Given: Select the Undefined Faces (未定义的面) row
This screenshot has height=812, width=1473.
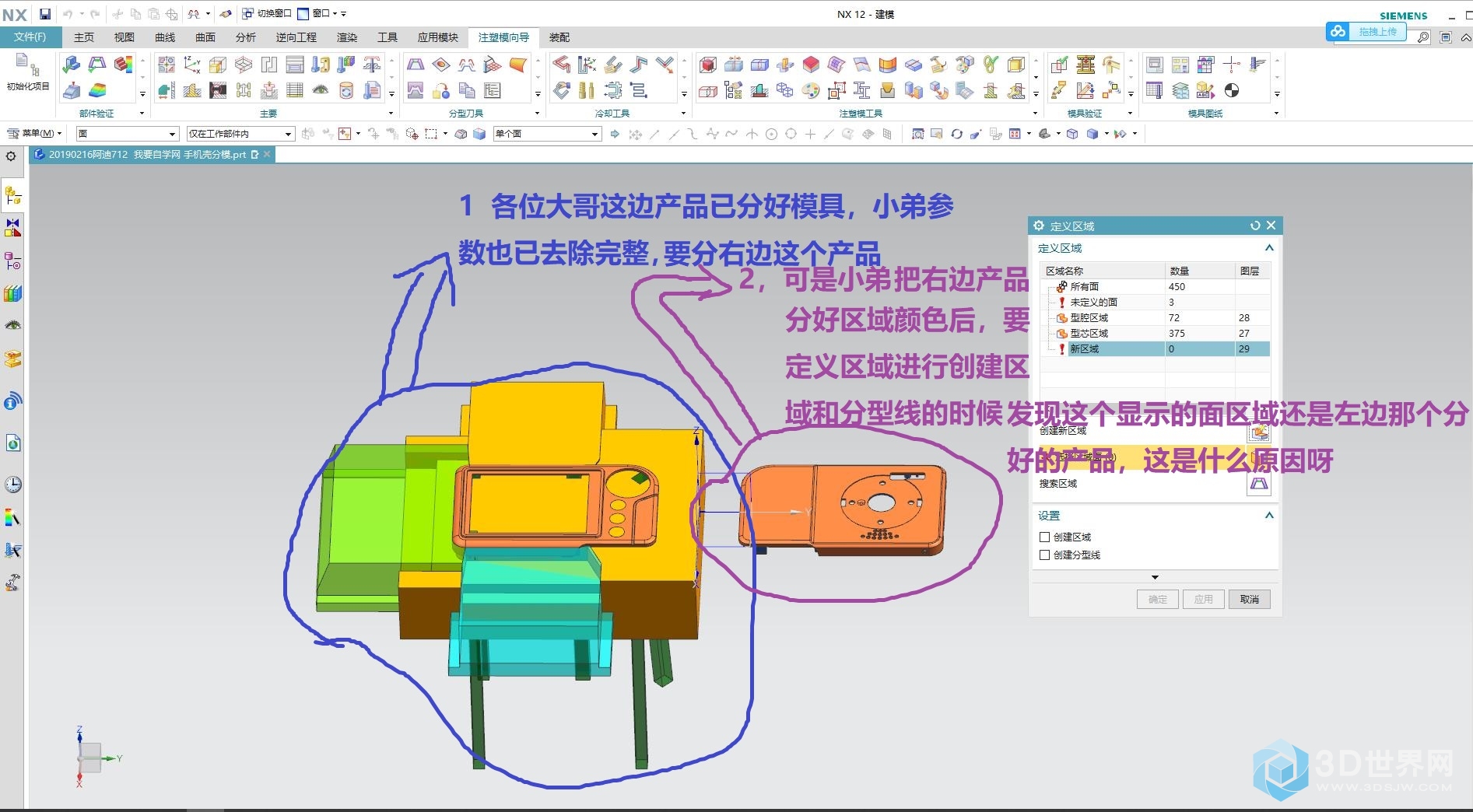Looking at the screenshot, I should (1155, 302).
